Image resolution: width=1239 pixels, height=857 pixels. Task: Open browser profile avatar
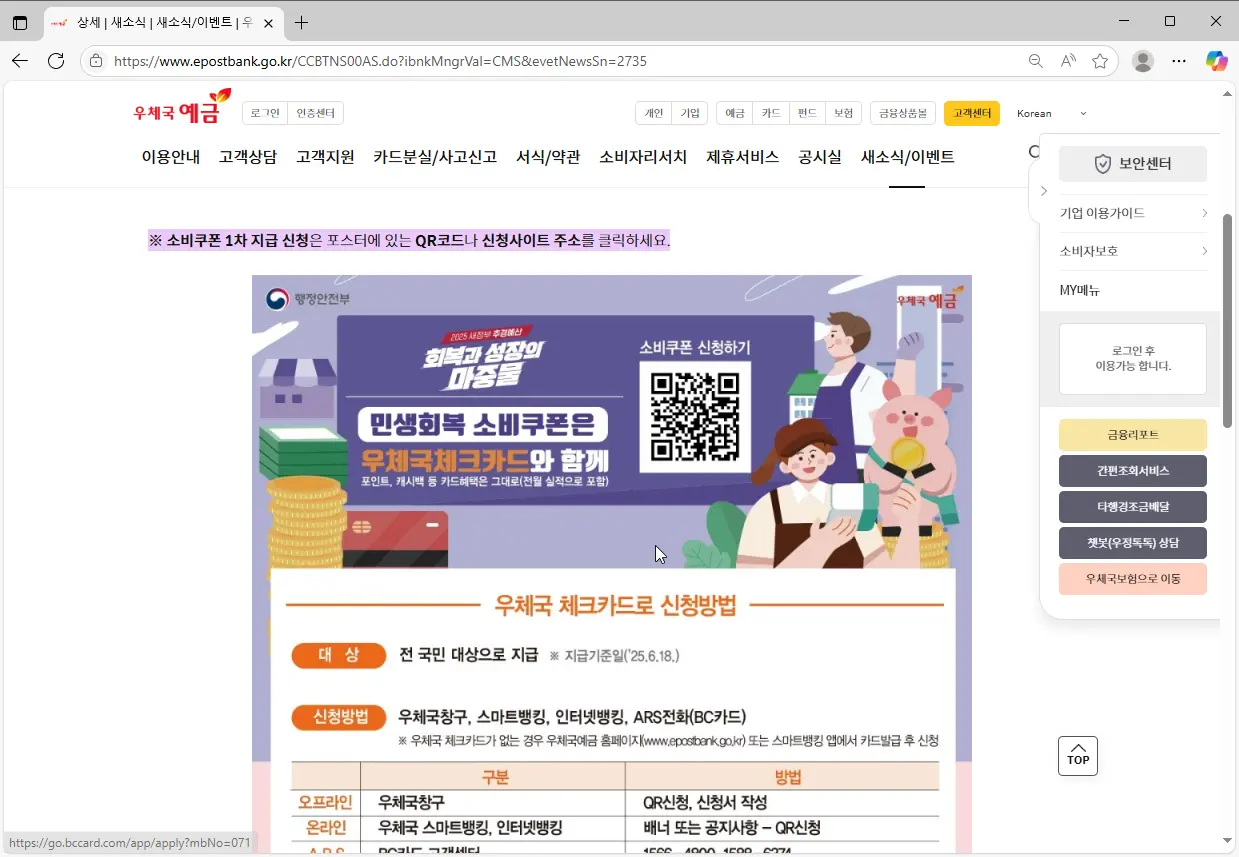(1142, 61)
